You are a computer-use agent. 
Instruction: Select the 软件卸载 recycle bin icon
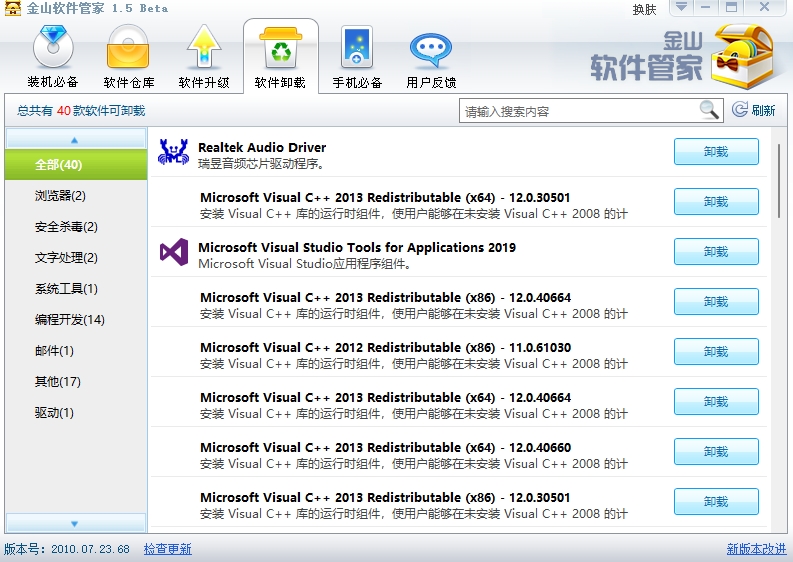pos(281,48)
